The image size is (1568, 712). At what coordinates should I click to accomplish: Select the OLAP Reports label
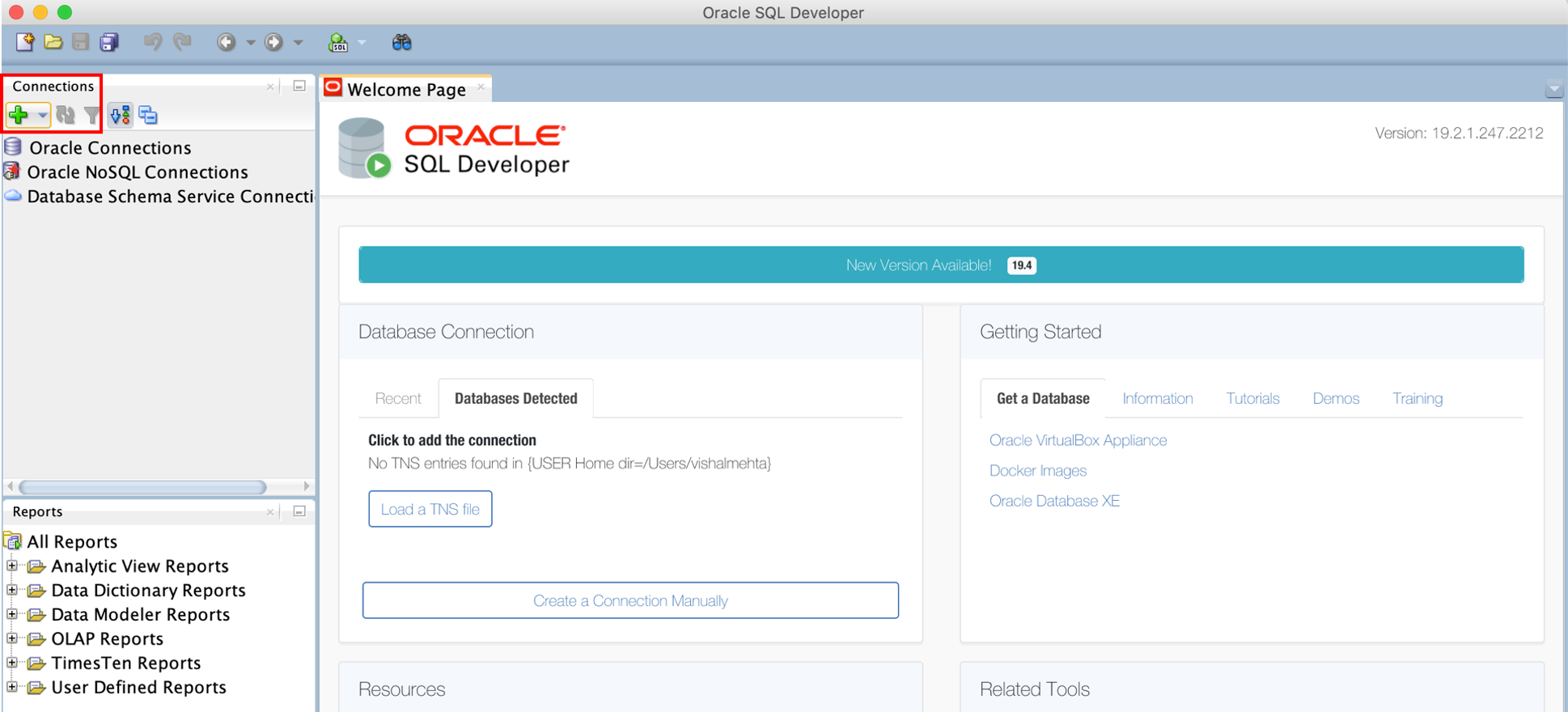(x=108, y=639)
